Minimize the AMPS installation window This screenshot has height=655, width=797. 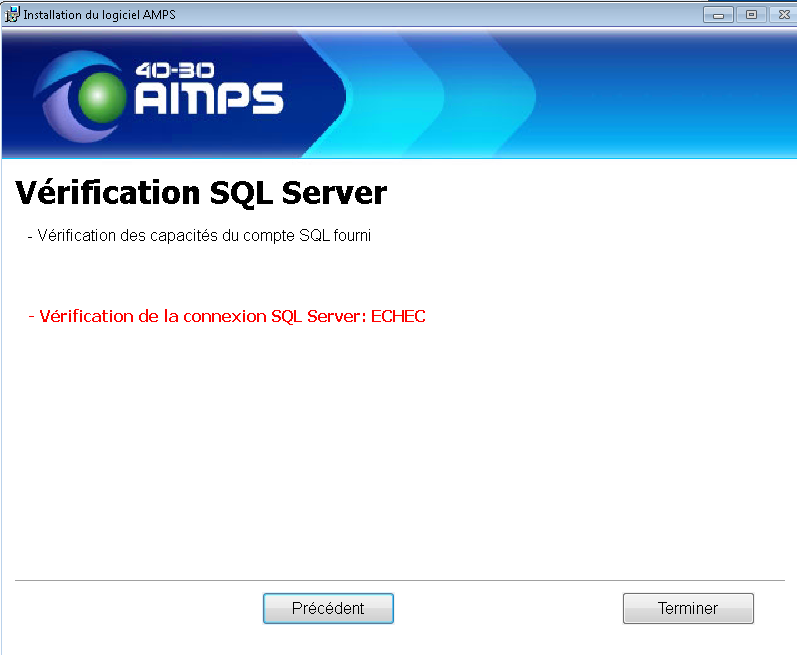717,15
